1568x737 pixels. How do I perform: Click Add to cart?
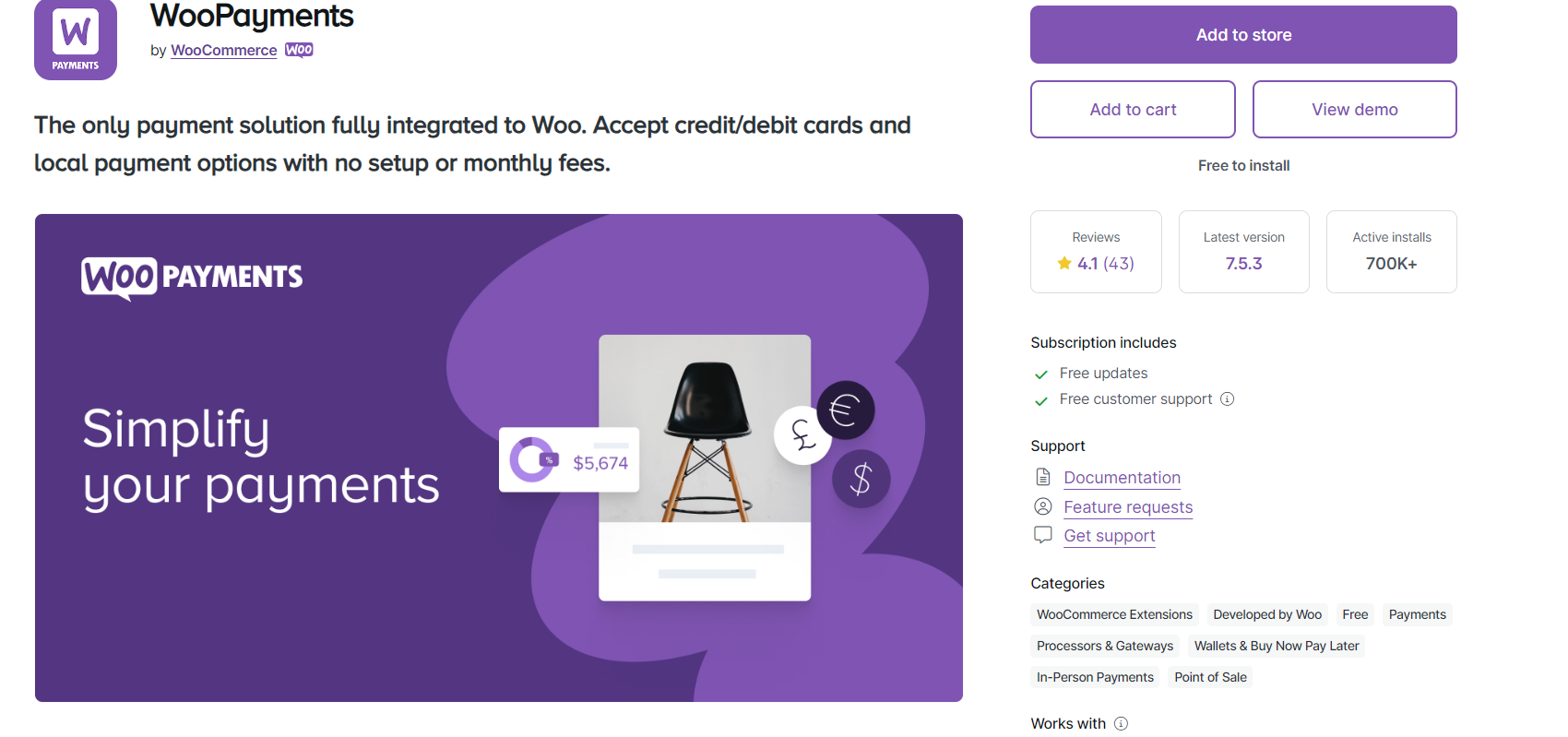1132,109
